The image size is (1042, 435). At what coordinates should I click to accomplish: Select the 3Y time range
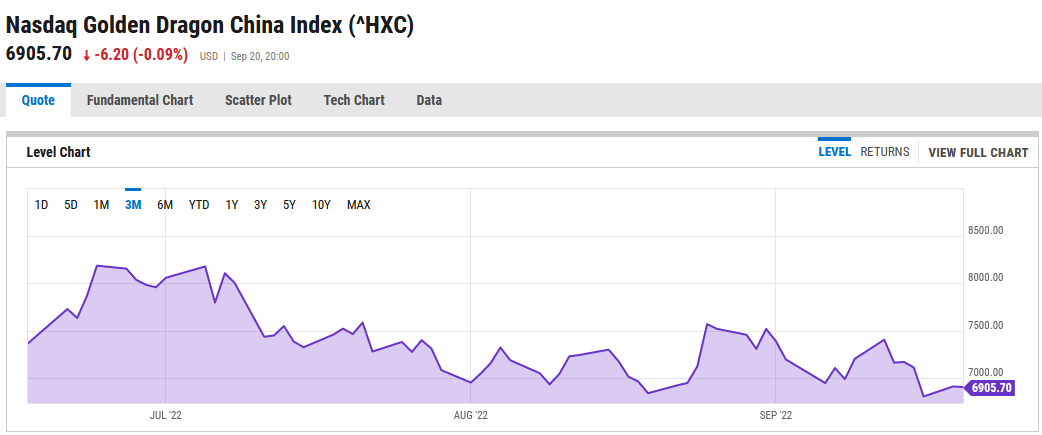(260, 205)
